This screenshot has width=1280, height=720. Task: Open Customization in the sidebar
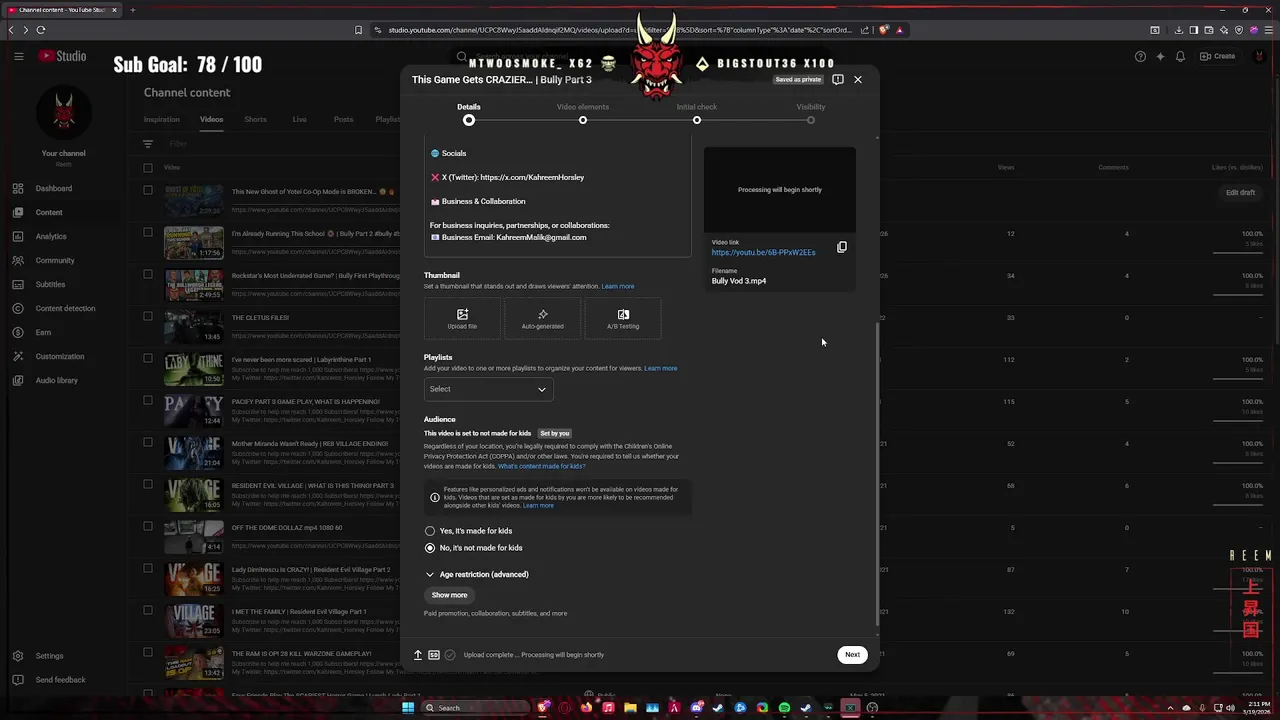[60, 356]
